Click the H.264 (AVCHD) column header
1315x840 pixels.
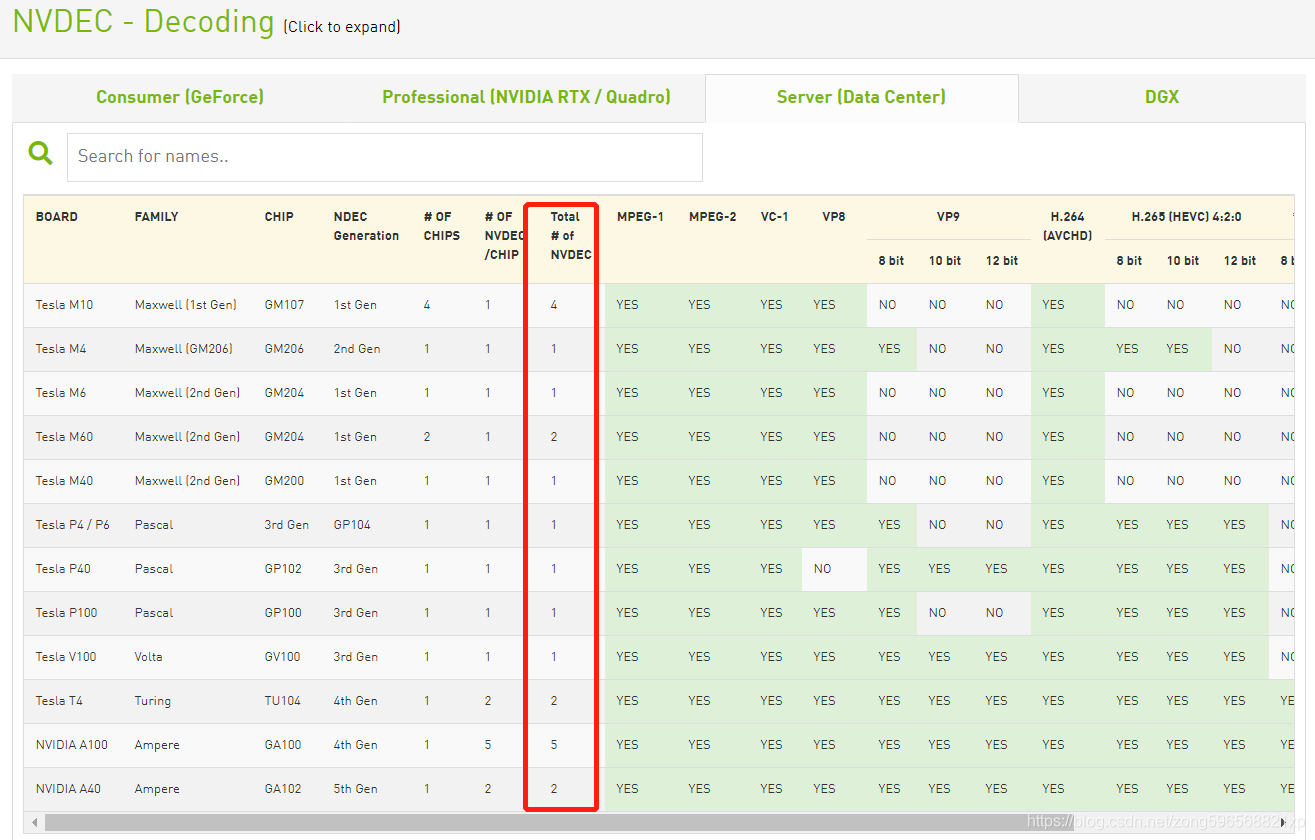[x=1067, y=226]
